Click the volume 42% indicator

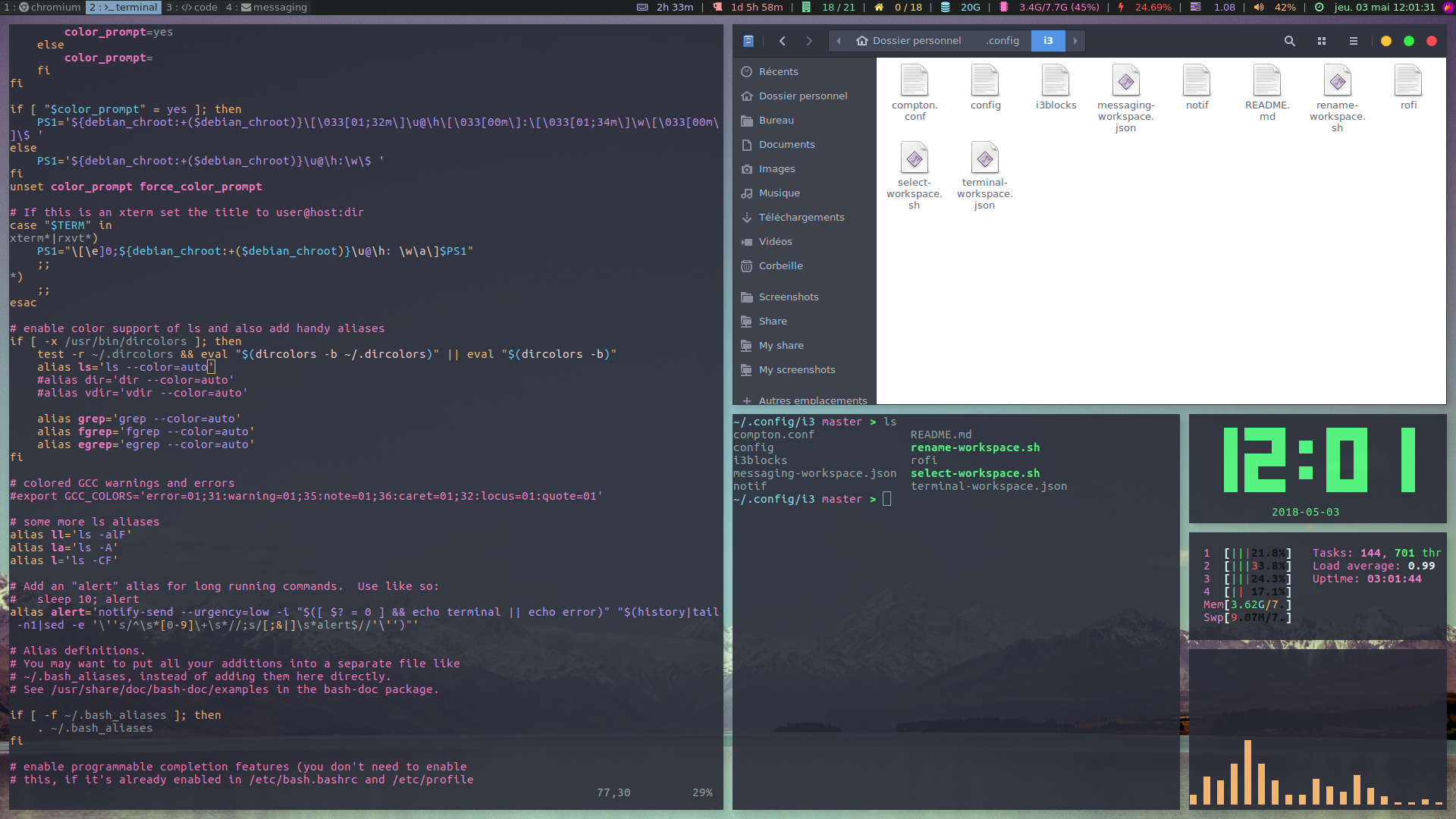coord(1275,7)
